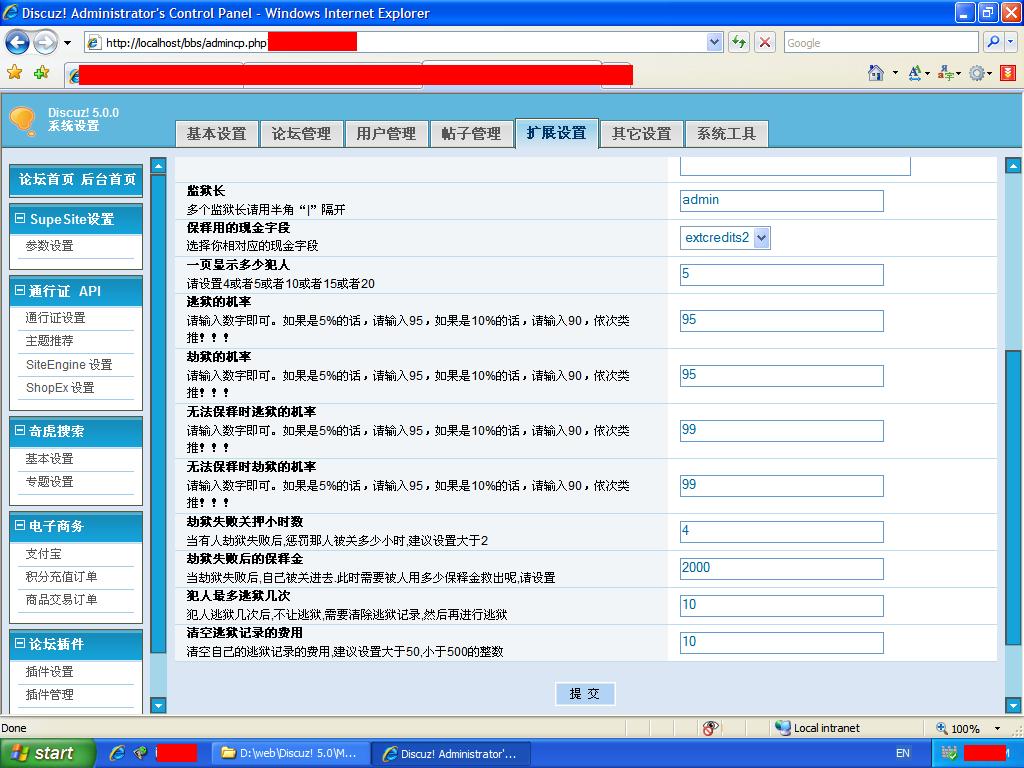The height and width of the screenshot is (768, 1024).
Task: Click the 提交 submit button
Action: coord(584,694)
